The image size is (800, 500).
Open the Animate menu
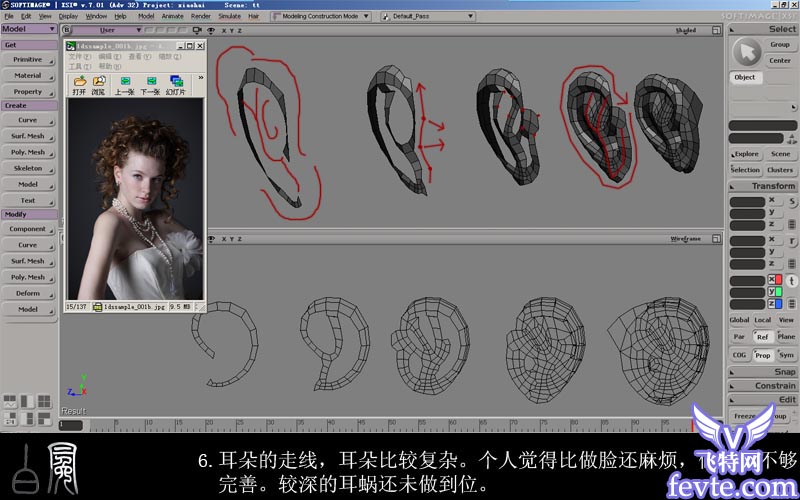(172, 16)
